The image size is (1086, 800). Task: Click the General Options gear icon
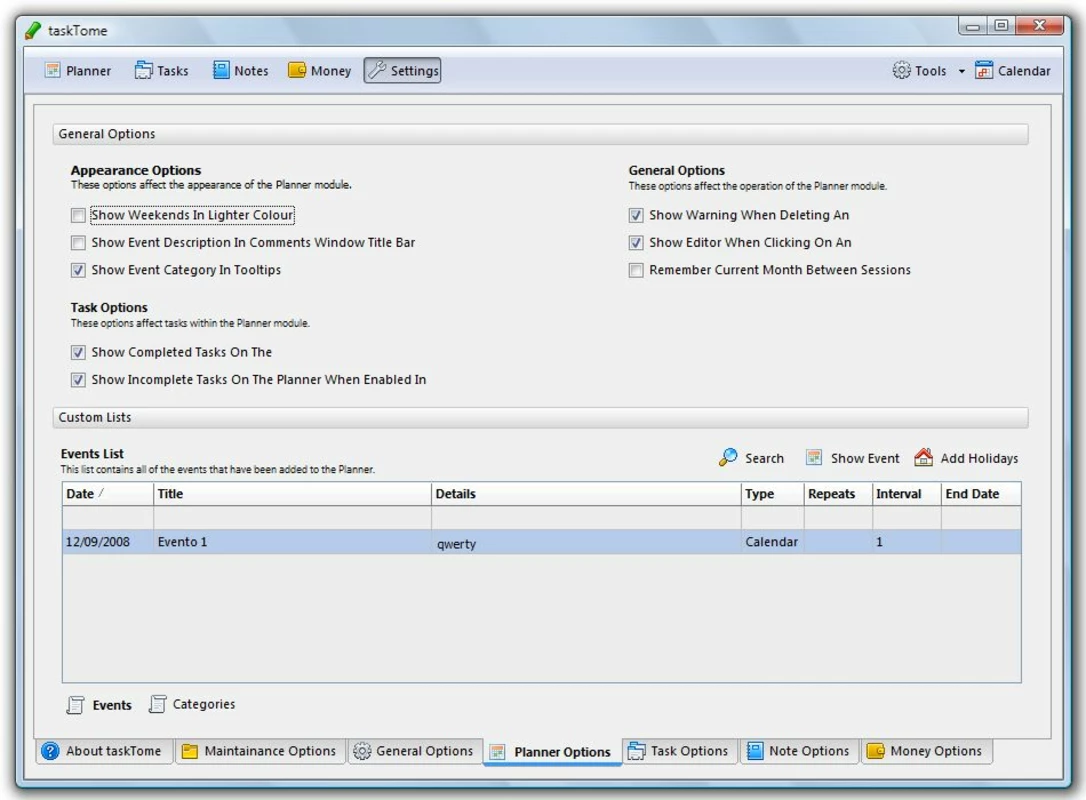coord(362,751)
